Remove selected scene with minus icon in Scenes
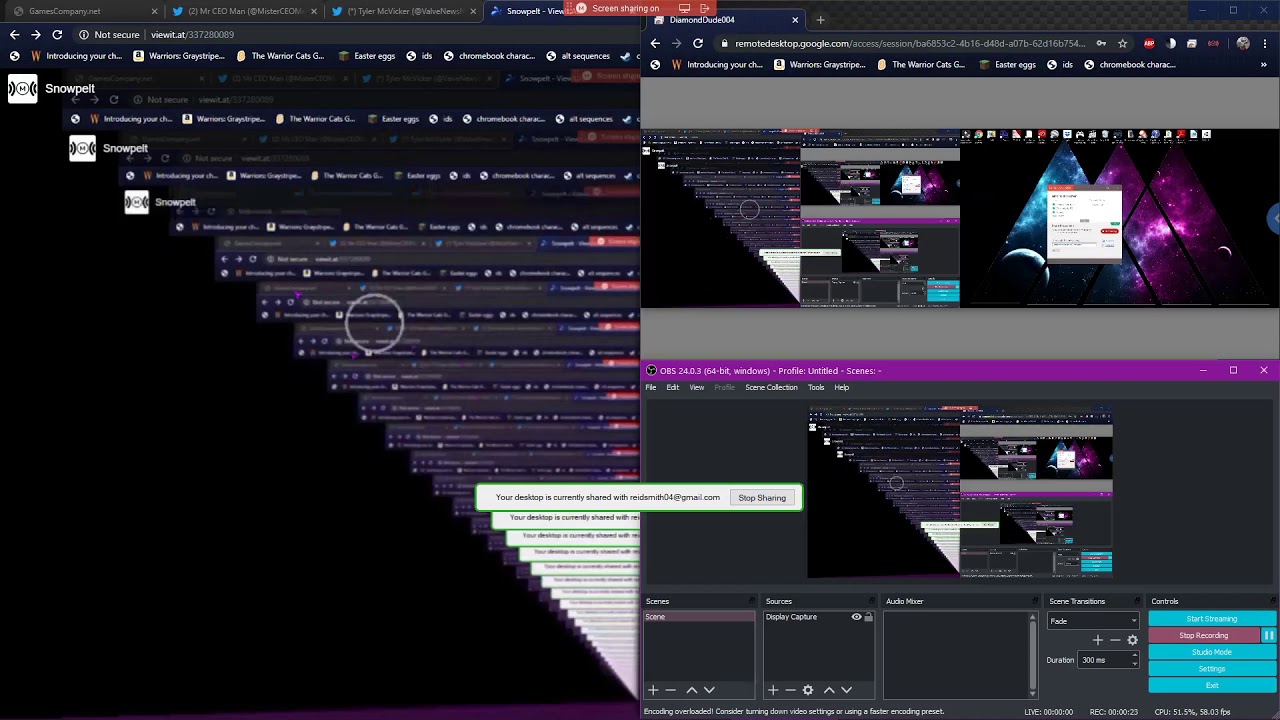The height and width of the screenshot is (720, 1280). click(x=671, y=690)
